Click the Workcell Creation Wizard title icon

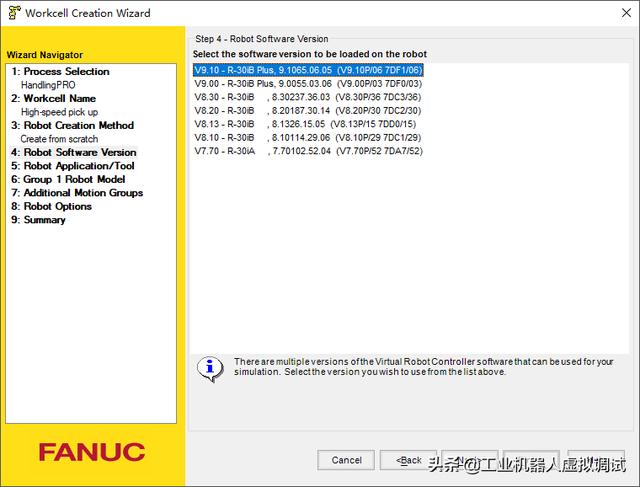pos(14,13)
